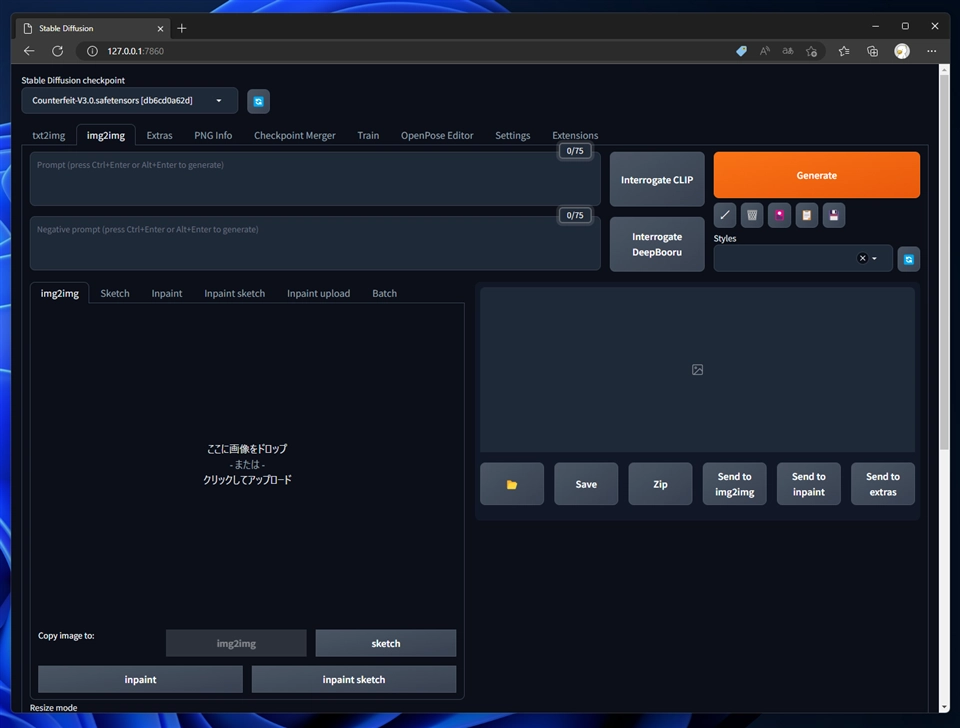The image size is (960, 728).
Task: Open the Stable Diffusion checkpoint dropdown
Action: click(130, 100)
